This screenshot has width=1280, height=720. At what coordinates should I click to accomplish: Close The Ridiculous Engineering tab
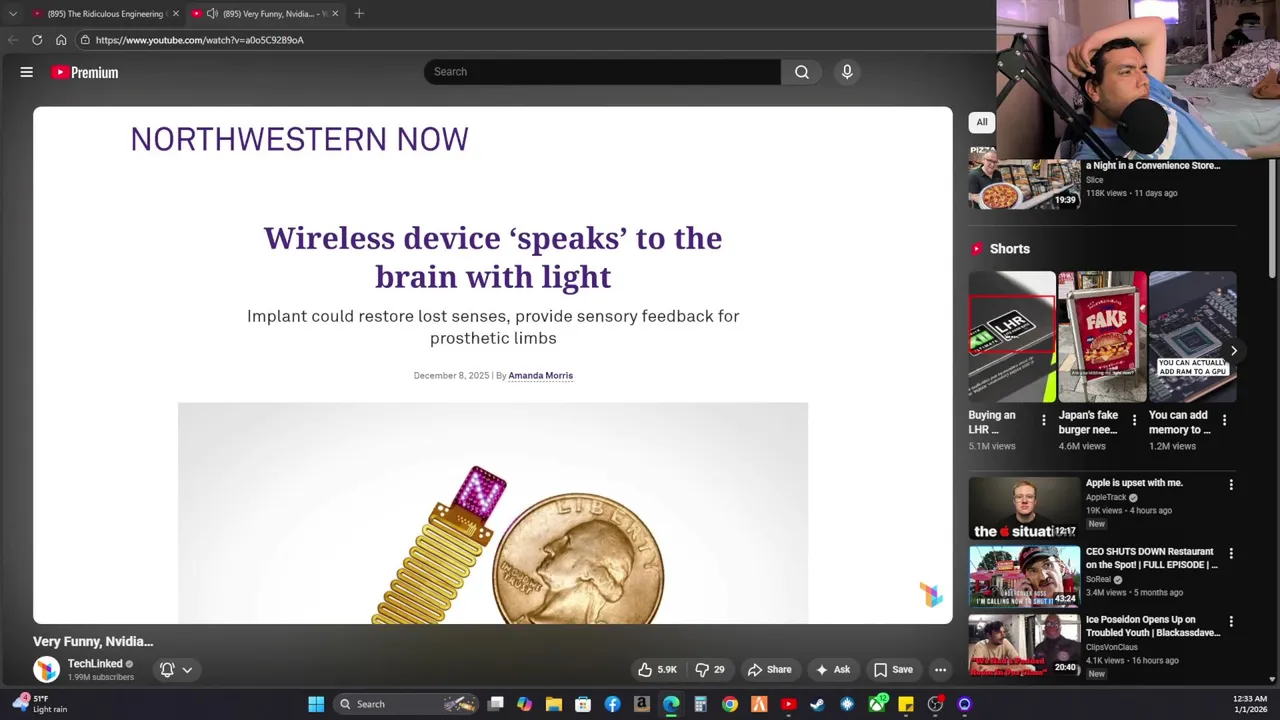tap(175, 13)
